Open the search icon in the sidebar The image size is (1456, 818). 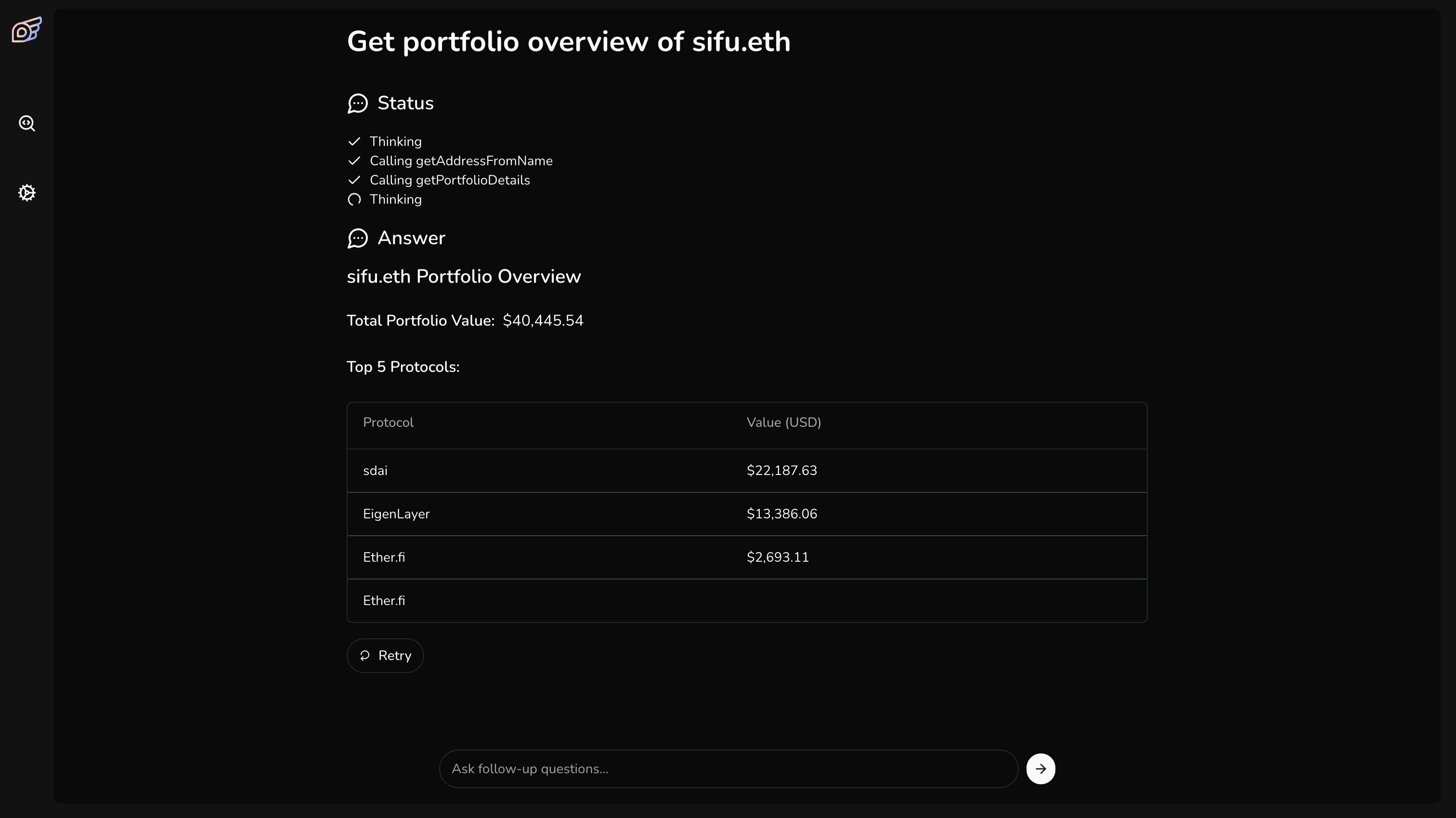click(x=26, y=123)
